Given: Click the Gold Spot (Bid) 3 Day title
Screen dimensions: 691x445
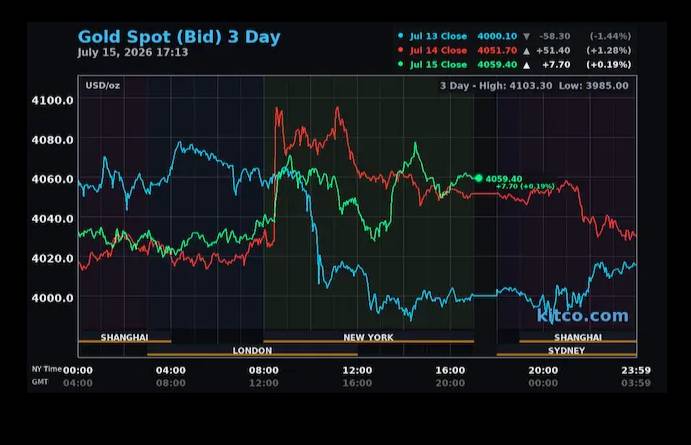Looking at the screenshot, I should (x=179, y=37).
